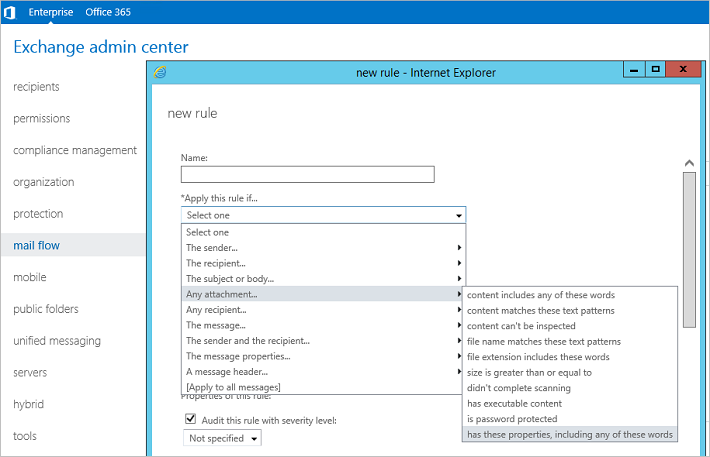Choose 'content includes any of these words'
Screen dimensions: 710x457
click(x=570, y=295)
